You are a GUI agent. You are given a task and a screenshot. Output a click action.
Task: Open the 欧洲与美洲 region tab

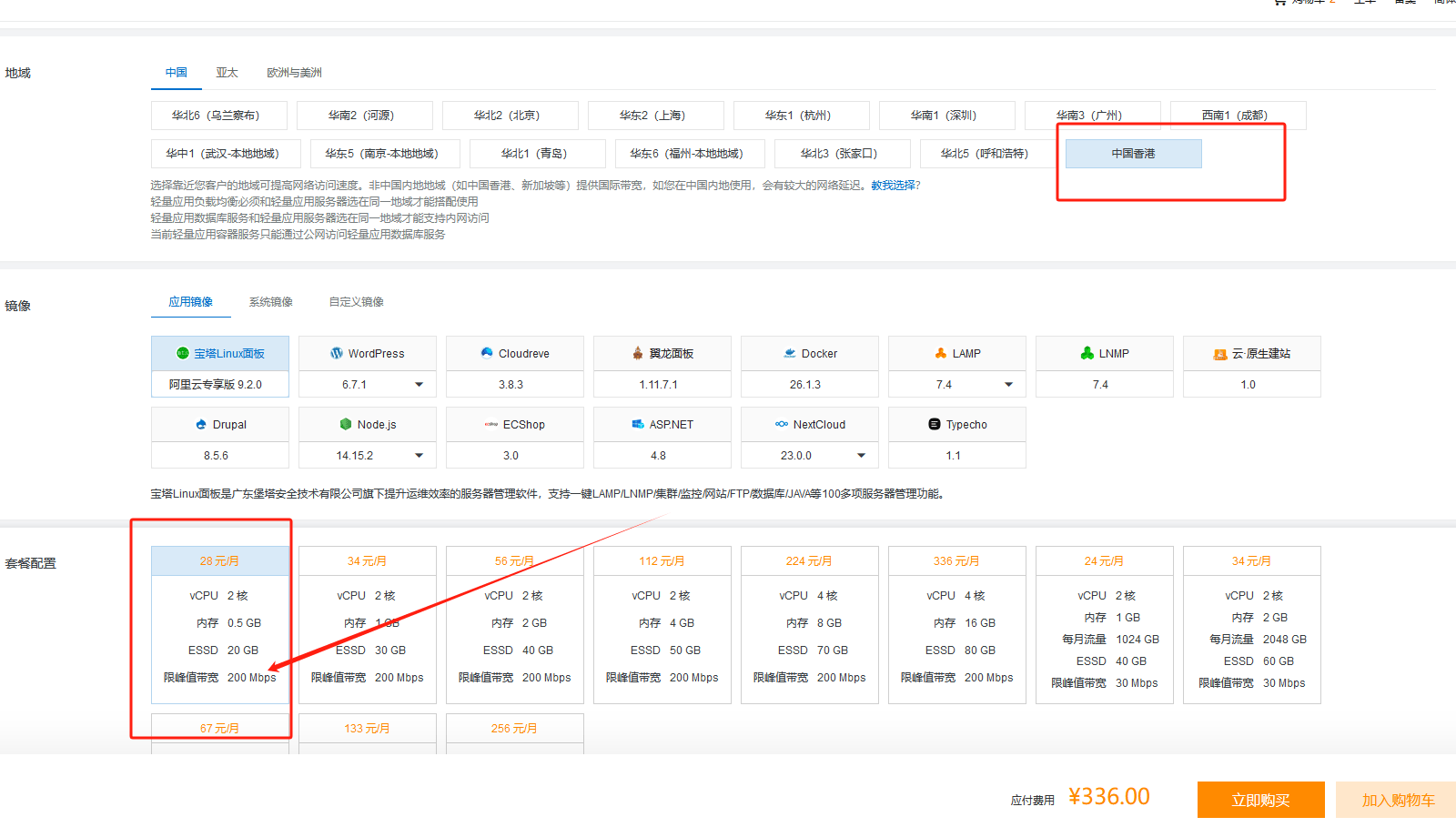294,73
